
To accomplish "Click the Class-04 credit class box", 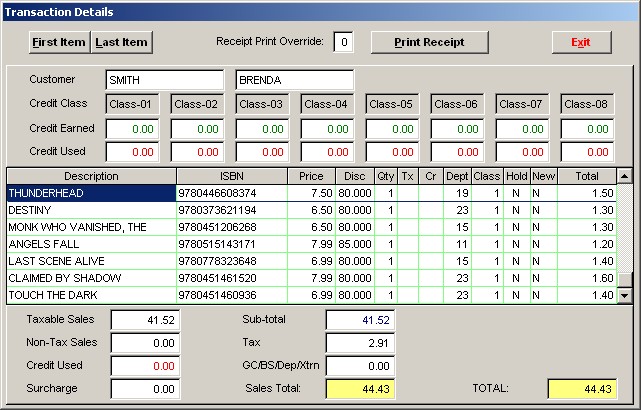I will pyautogui.click(x=327, y=104).
